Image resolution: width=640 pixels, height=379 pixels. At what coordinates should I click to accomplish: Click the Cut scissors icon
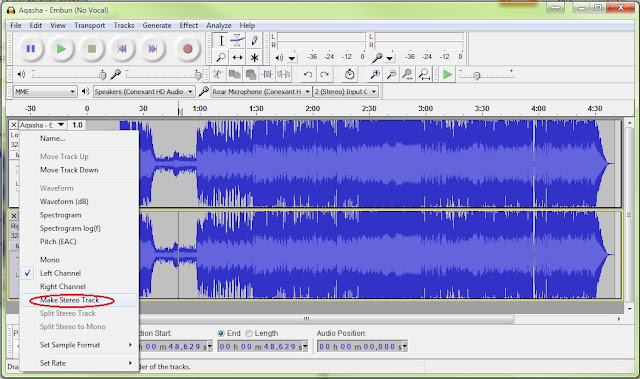click(x=218, y=74)
